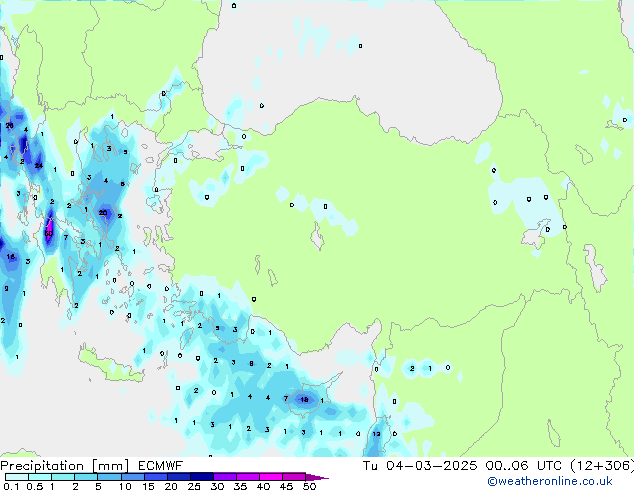Click the 'ECMWF' model label
Image resolution: width=634 pixels, height=490 pixels.
161,466
